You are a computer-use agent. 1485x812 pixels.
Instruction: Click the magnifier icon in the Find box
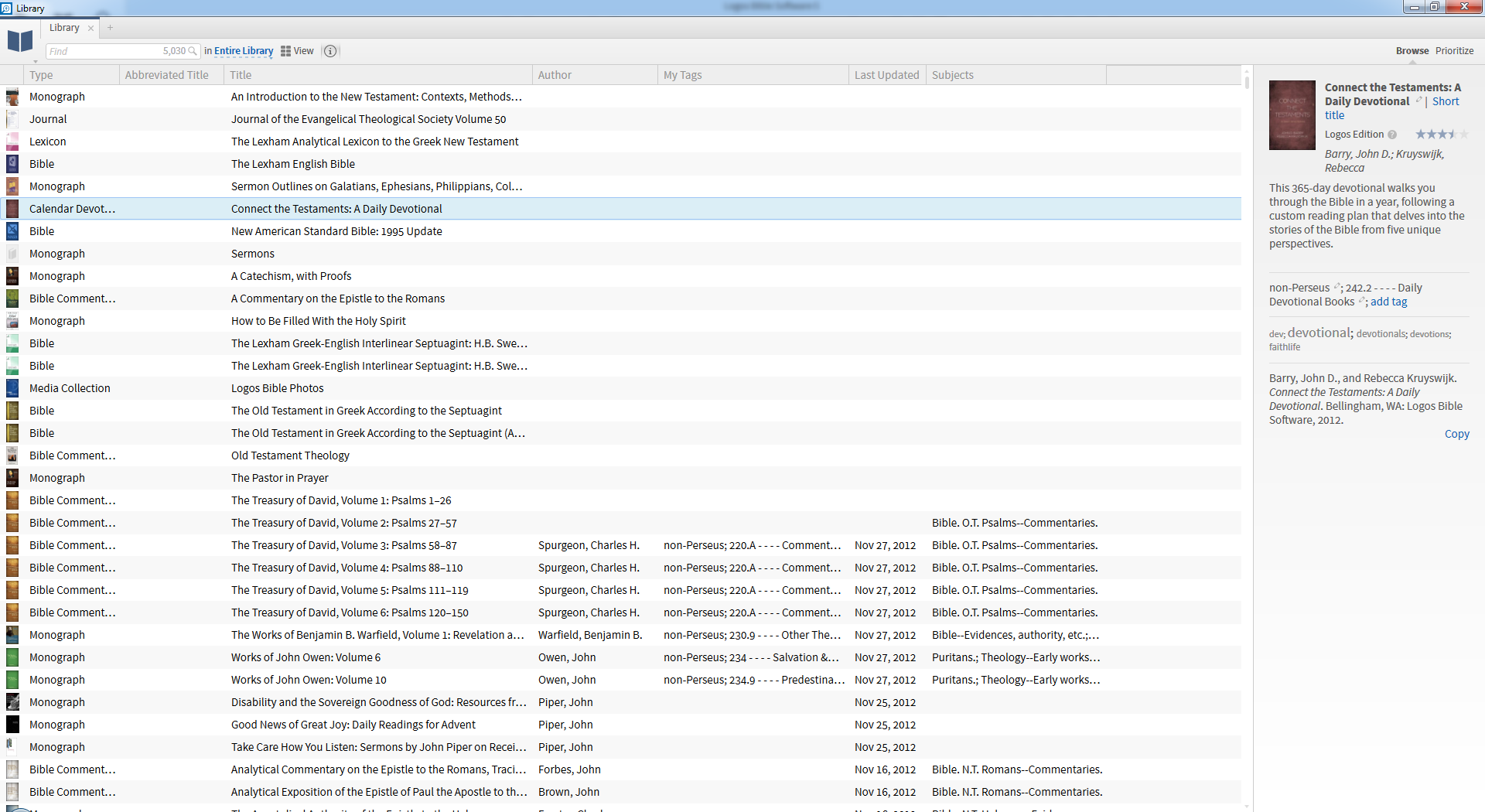[x=193, y=51]
